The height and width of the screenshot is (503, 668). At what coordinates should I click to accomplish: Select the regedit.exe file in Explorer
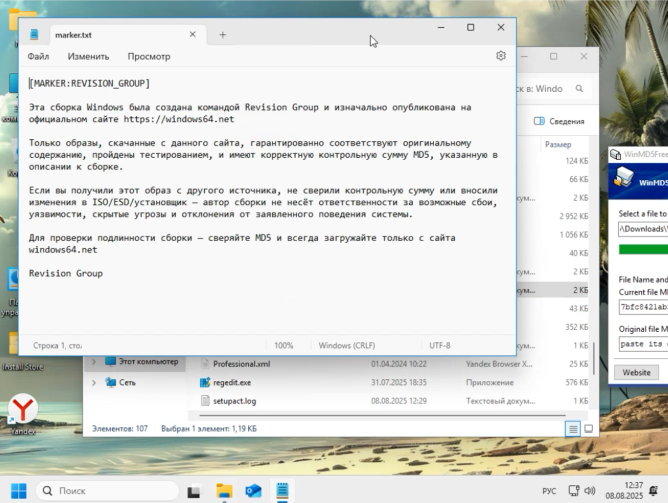tap(232, 382)
